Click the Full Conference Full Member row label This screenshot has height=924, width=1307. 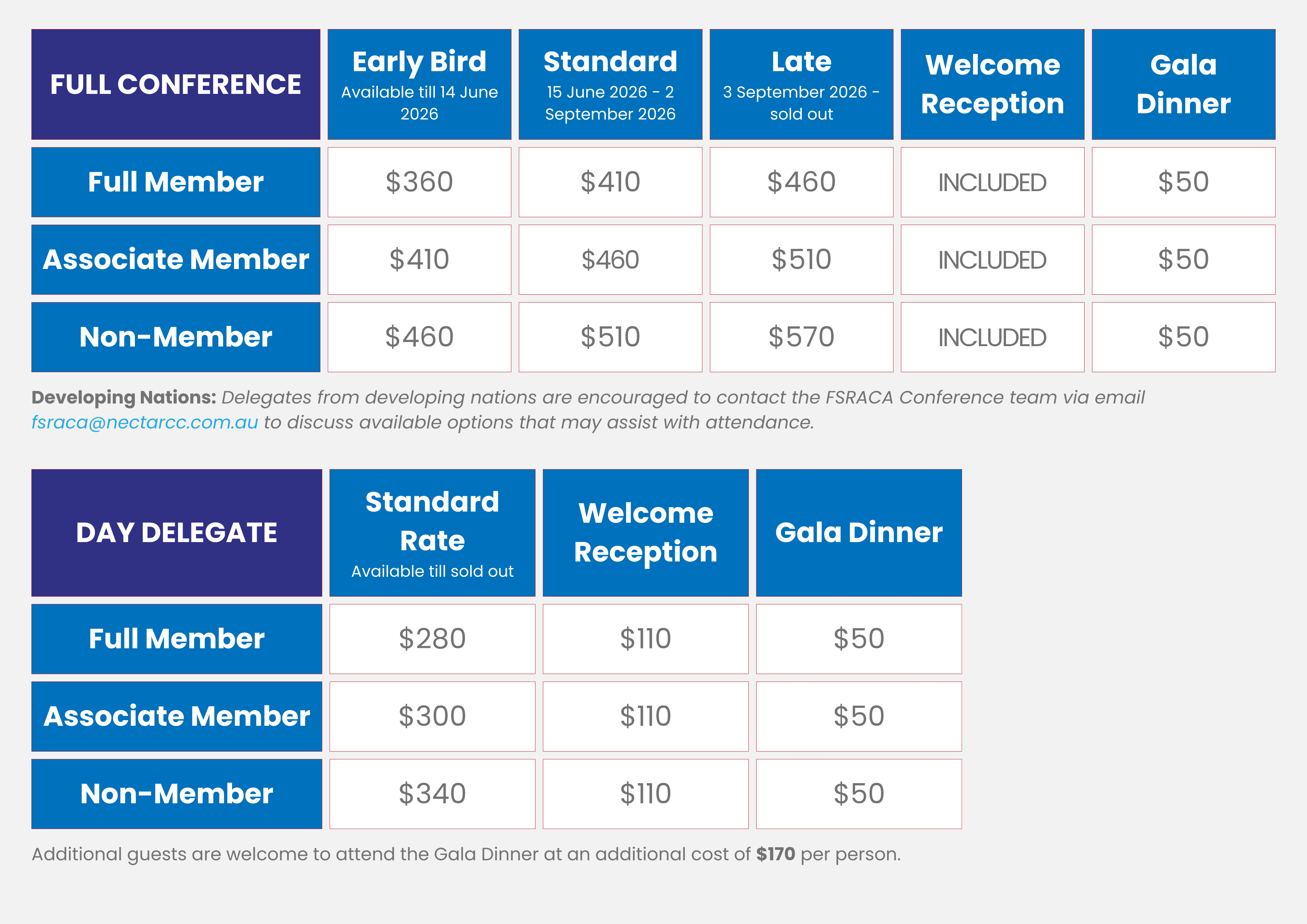pos(175,182)
